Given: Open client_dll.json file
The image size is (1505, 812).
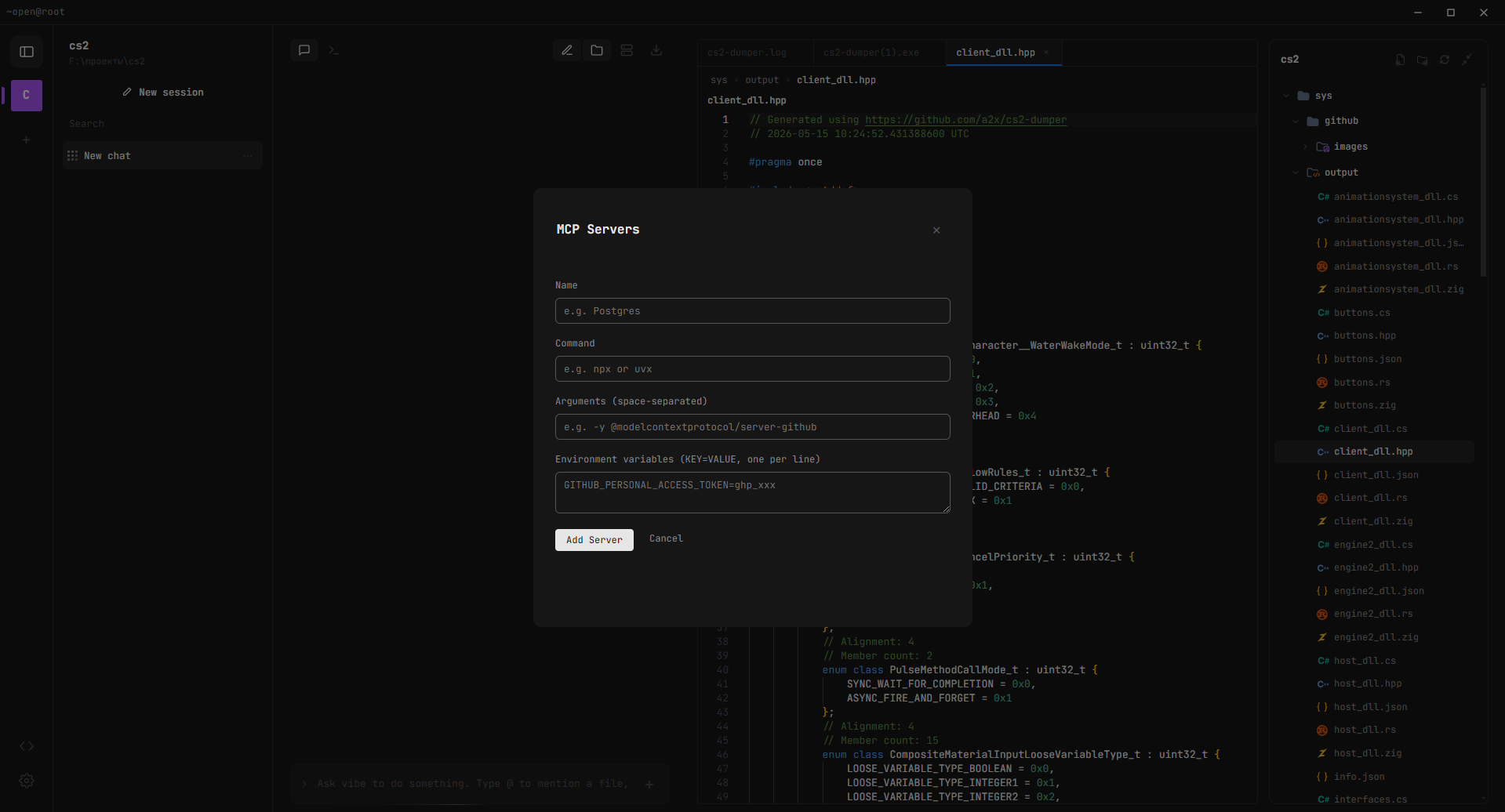Looking at the screenshot, I should [x=1376, y=475].
